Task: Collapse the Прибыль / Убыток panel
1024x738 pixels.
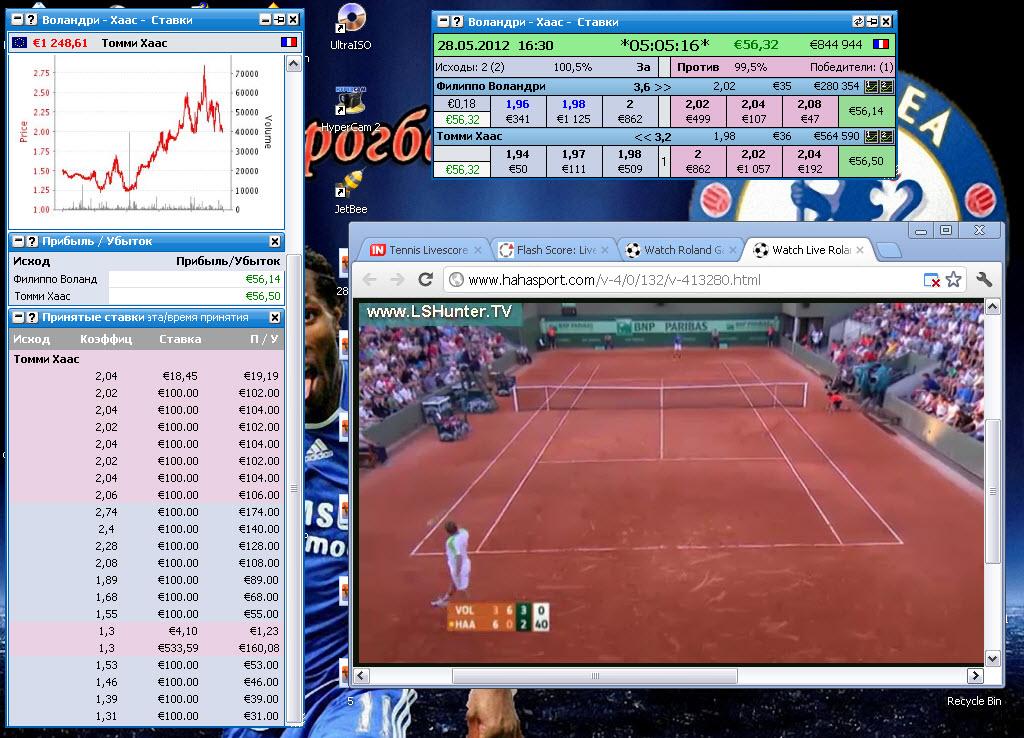Action: coord(18,242)
